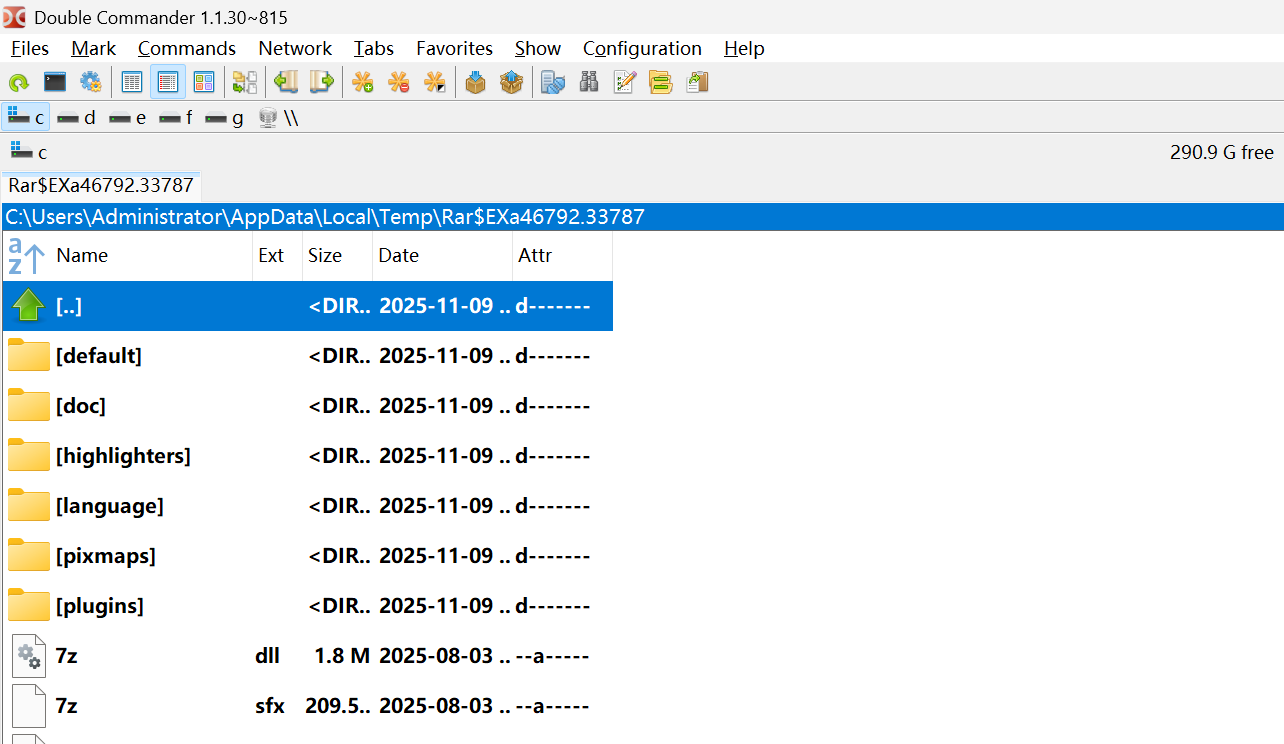Open the [plugins] folder
This screenshot has width=1284, height=744.
point(100,606)
